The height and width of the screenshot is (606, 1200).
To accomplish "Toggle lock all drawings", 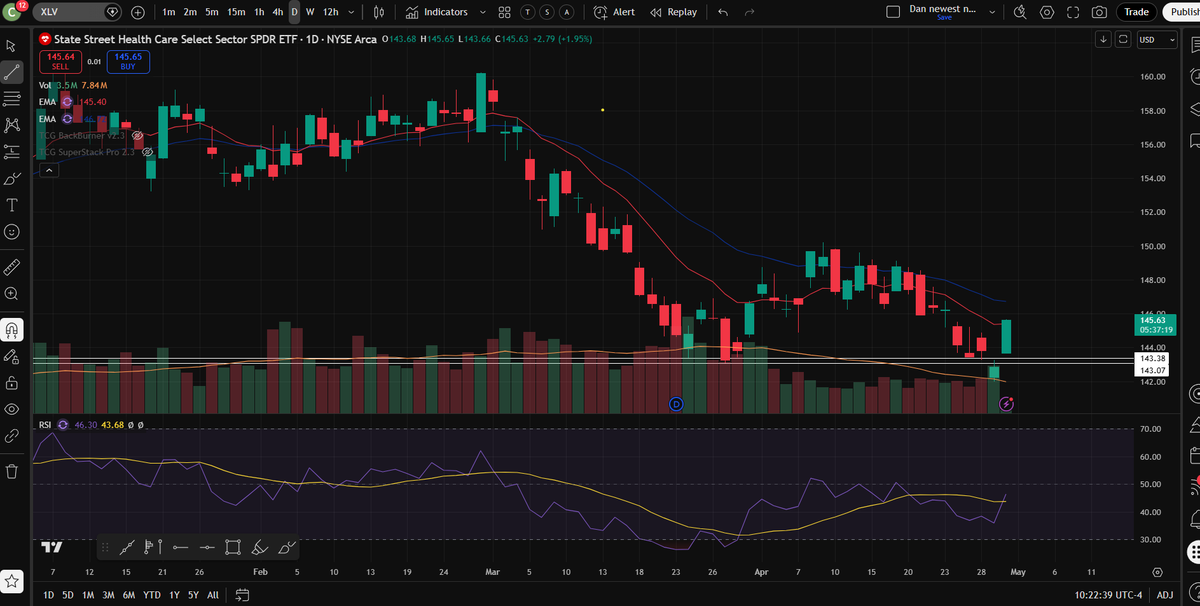I will (x=12, y=383).
